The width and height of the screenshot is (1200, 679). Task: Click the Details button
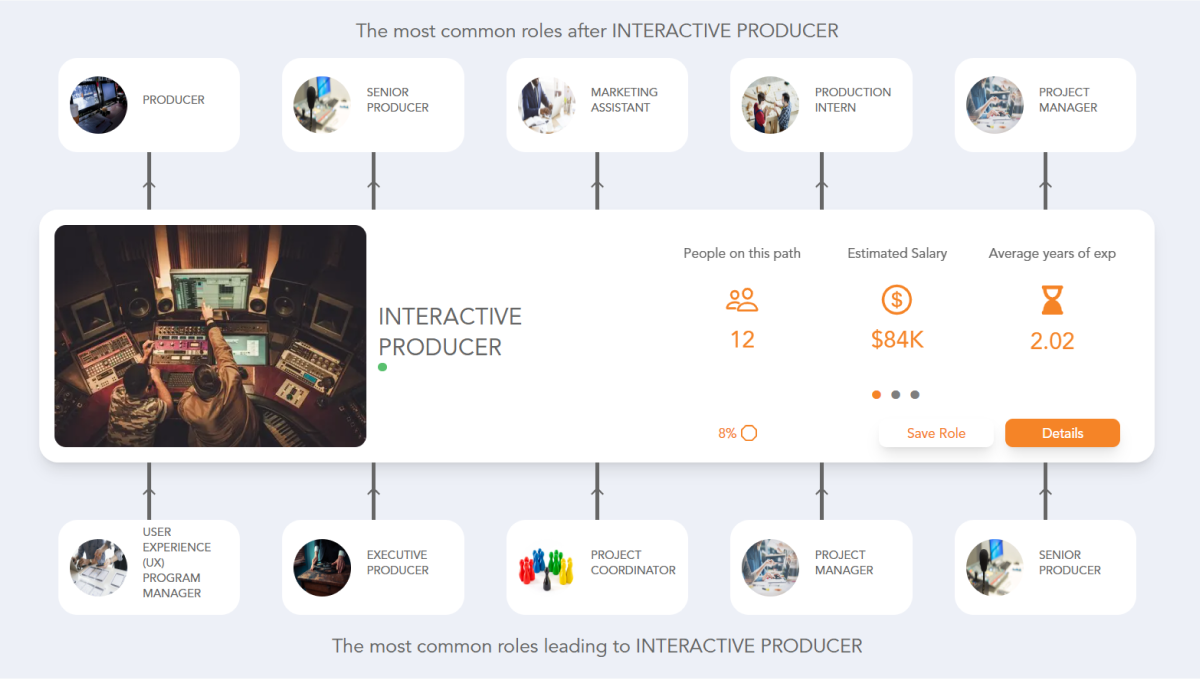pos(1062,432)
